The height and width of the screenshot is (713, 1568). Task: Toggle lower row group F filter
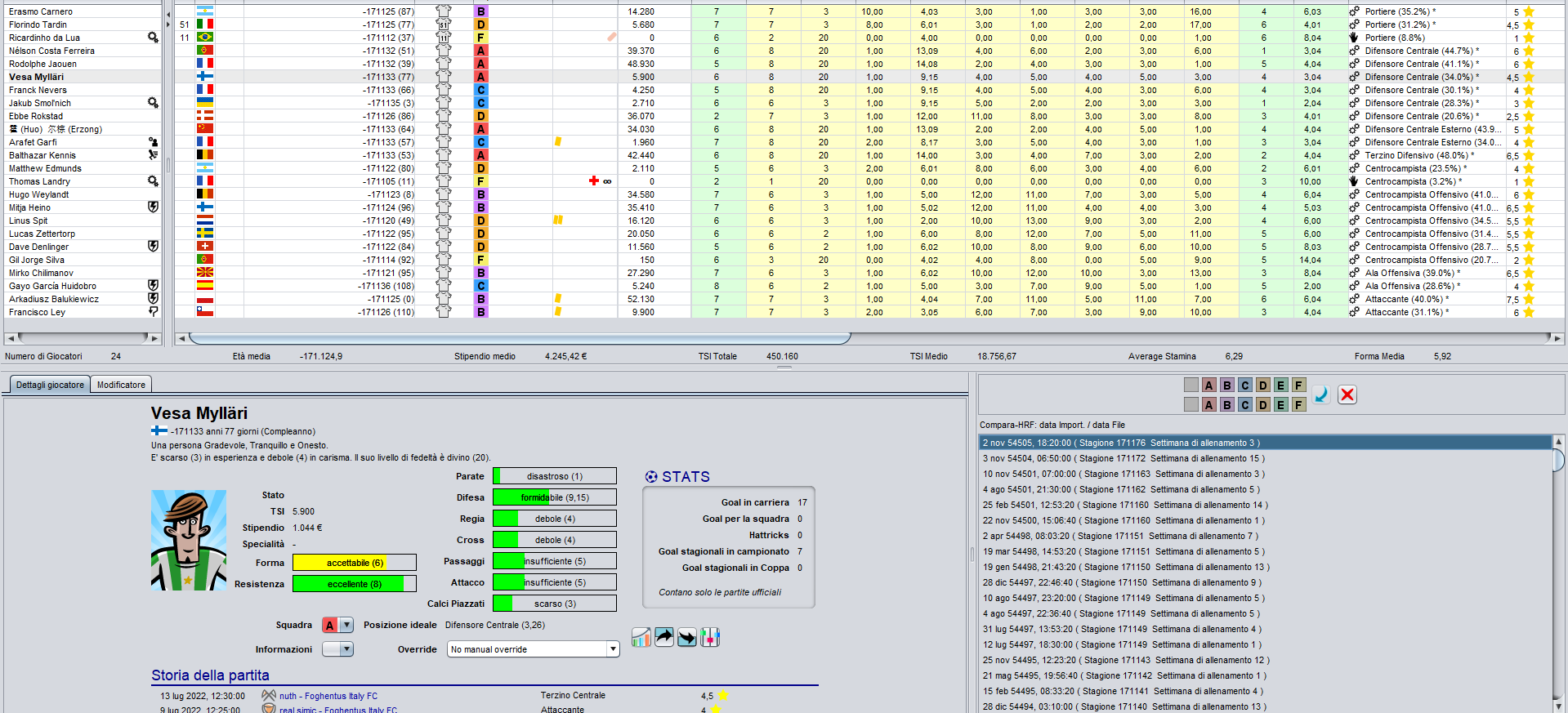coord(1299,405)
